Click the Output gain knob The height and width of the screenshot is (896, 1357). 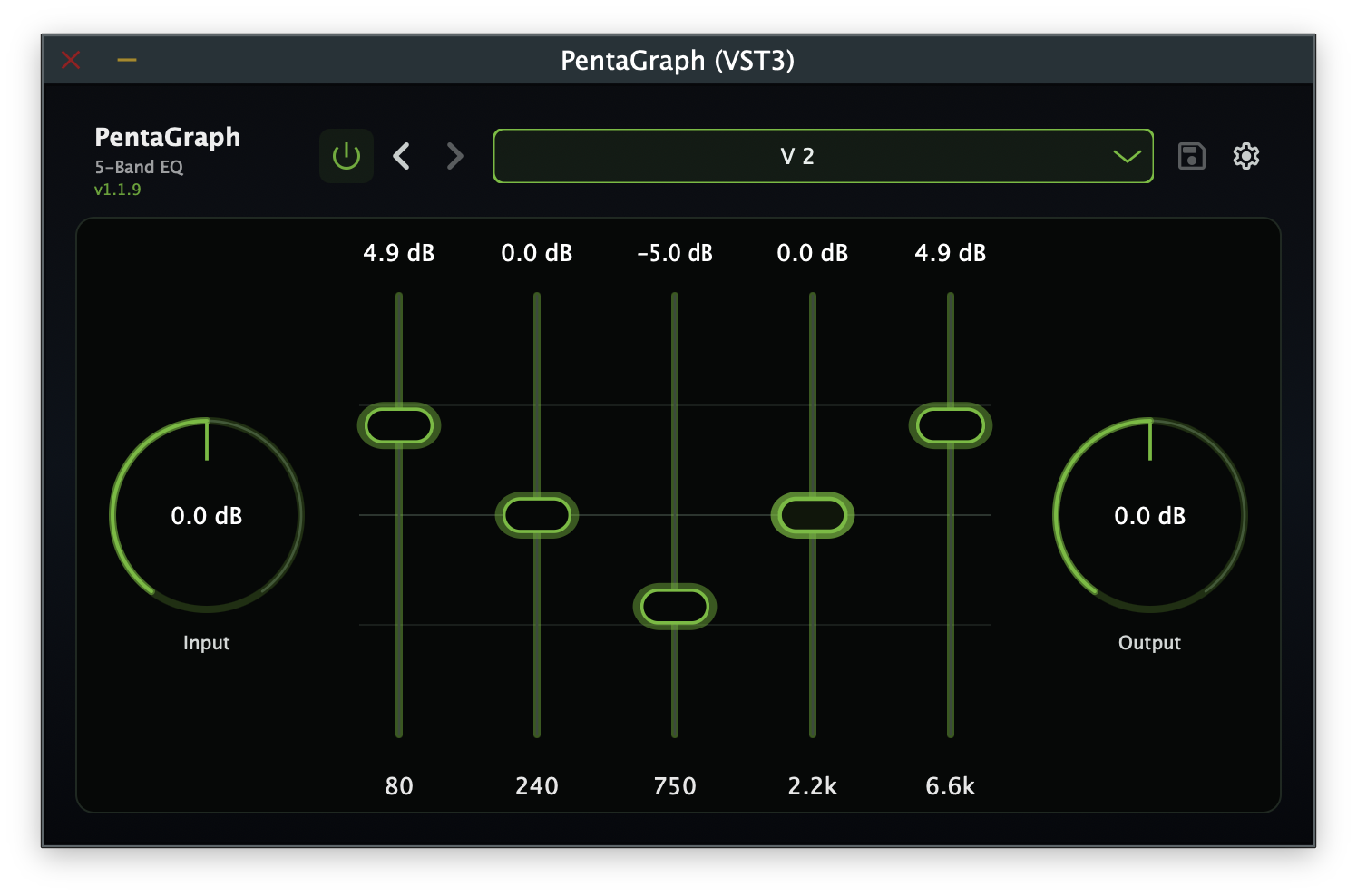click(1149, 515)
